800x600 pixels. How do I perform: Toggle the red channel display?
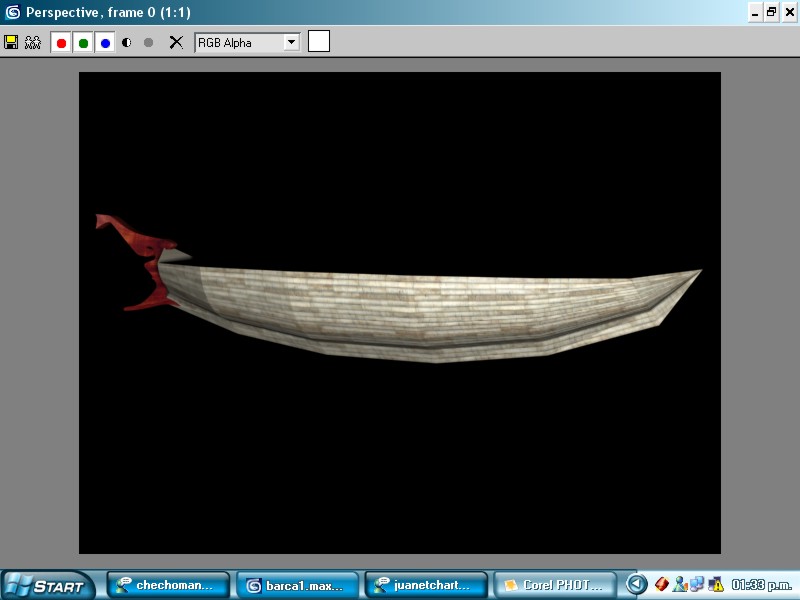pyautogui.click(x=61, y=43)
